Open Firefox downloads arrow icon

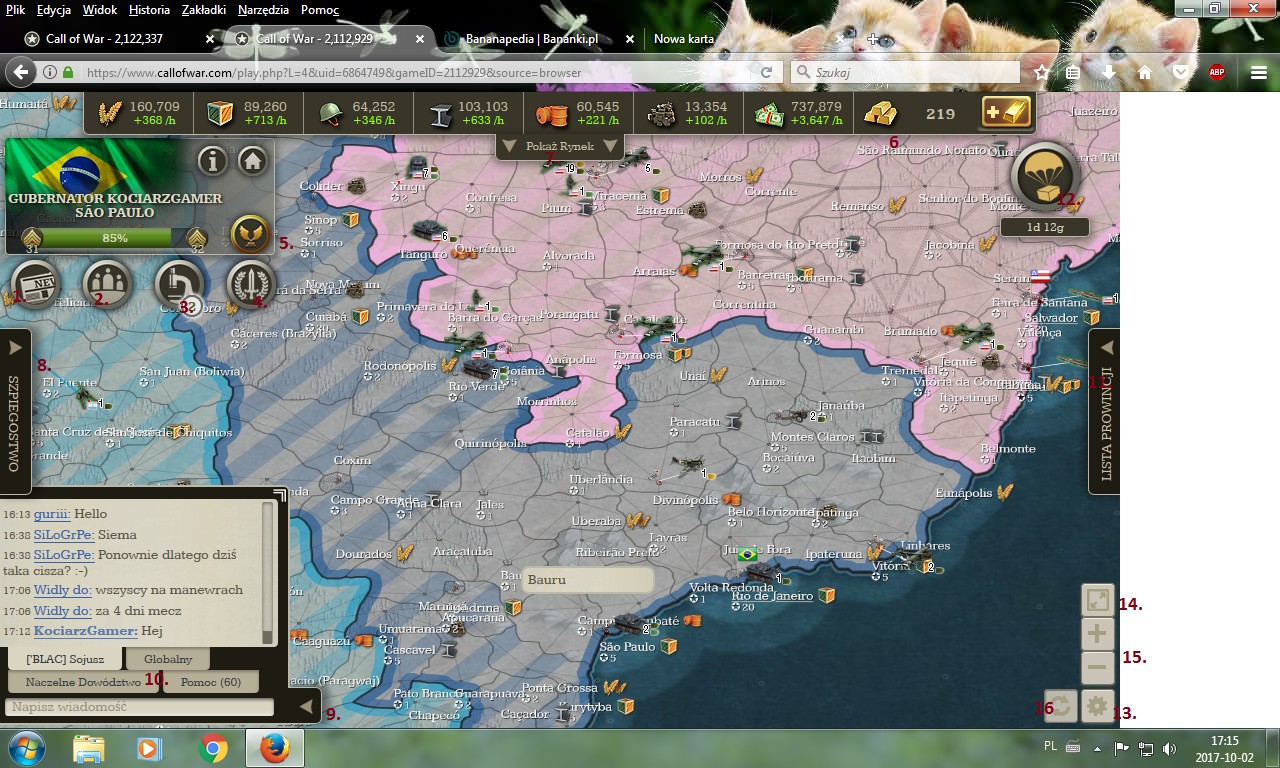pyautogui.click(x=1109, y=73)
